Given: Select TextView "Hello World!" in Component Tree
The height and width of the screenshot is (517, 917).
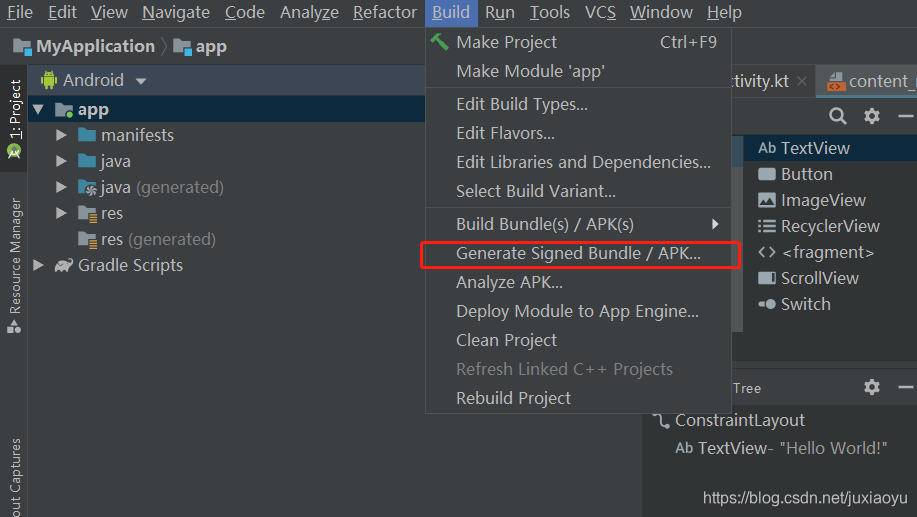Looking at the screenshot, I should (781, 448).
